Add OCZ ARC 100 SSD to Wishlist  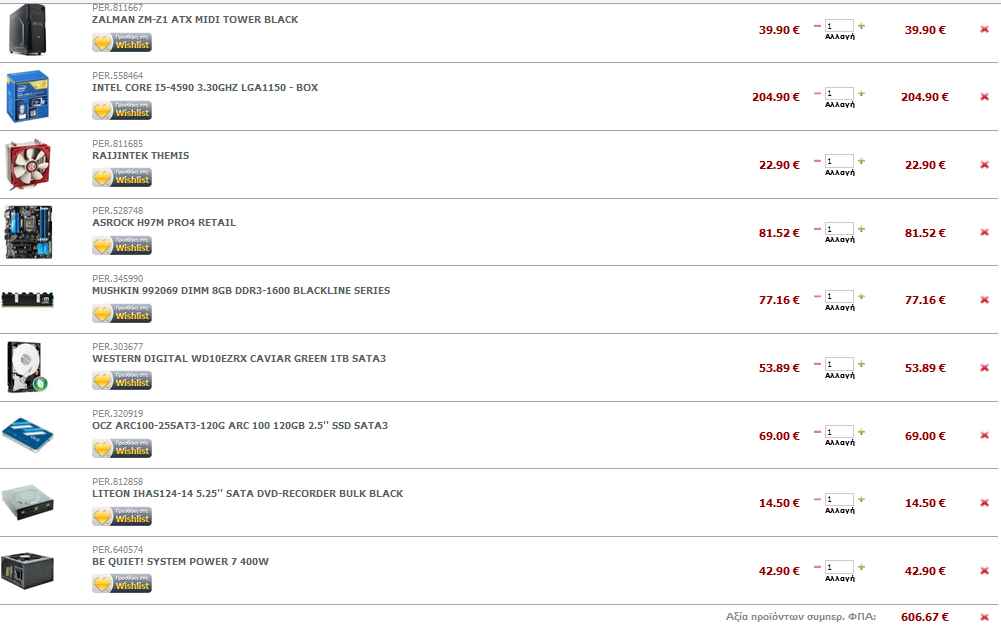point(122,449)
